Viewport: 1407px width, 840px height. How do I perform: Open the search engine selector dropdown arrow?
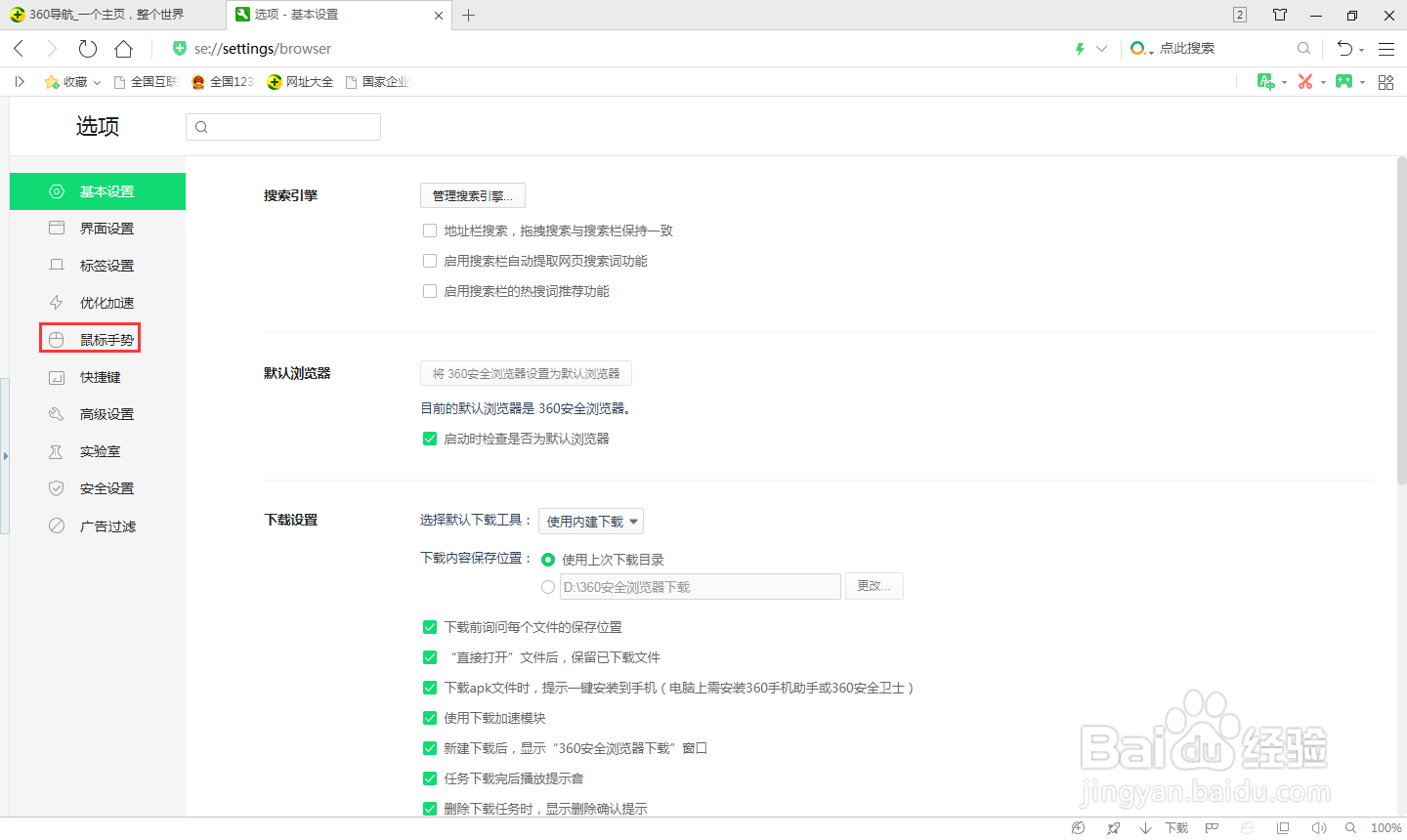tap(1151, 51)
